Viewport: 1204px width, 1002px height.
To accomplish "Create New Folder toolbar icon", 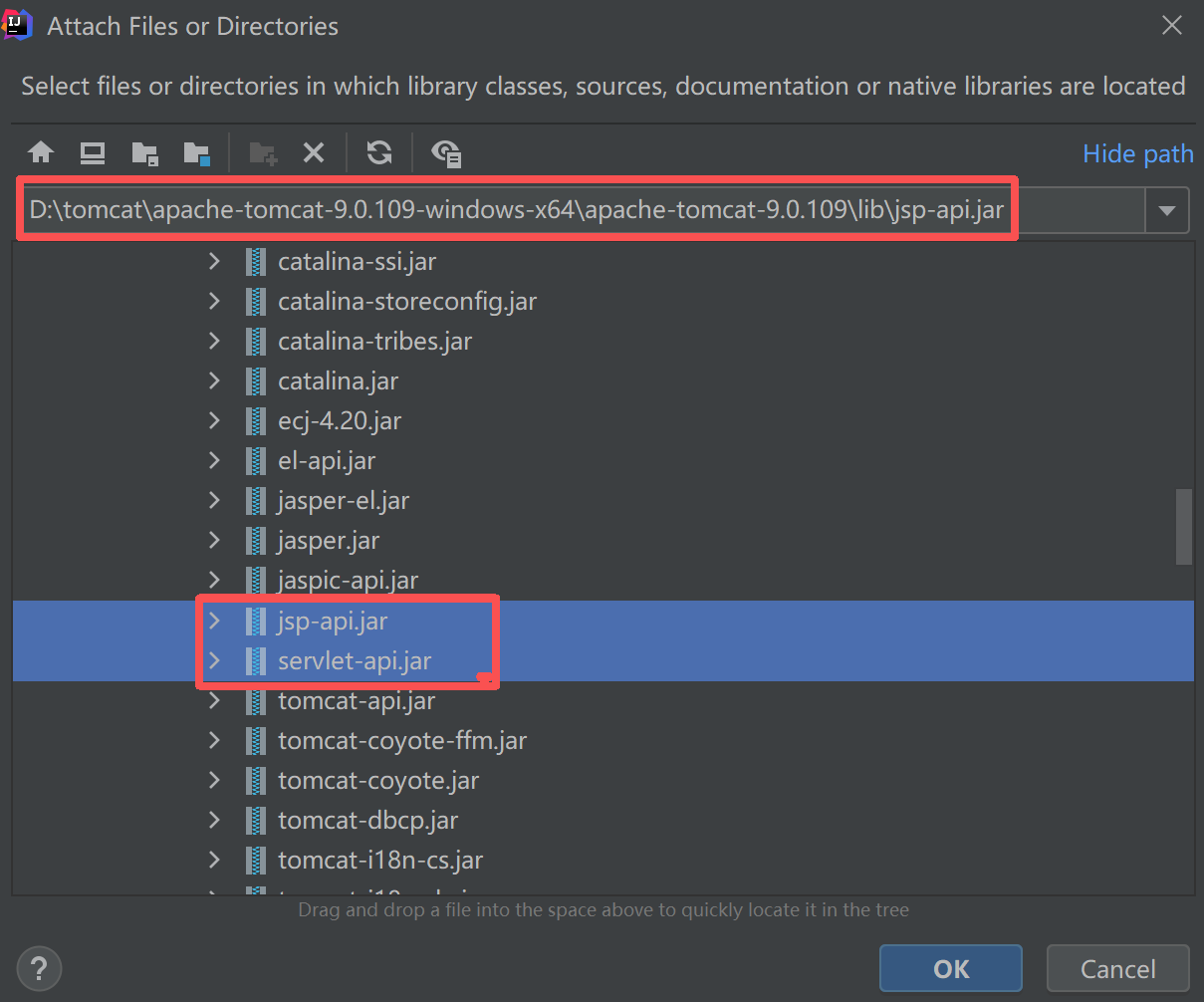I will (x=263, y=152).
